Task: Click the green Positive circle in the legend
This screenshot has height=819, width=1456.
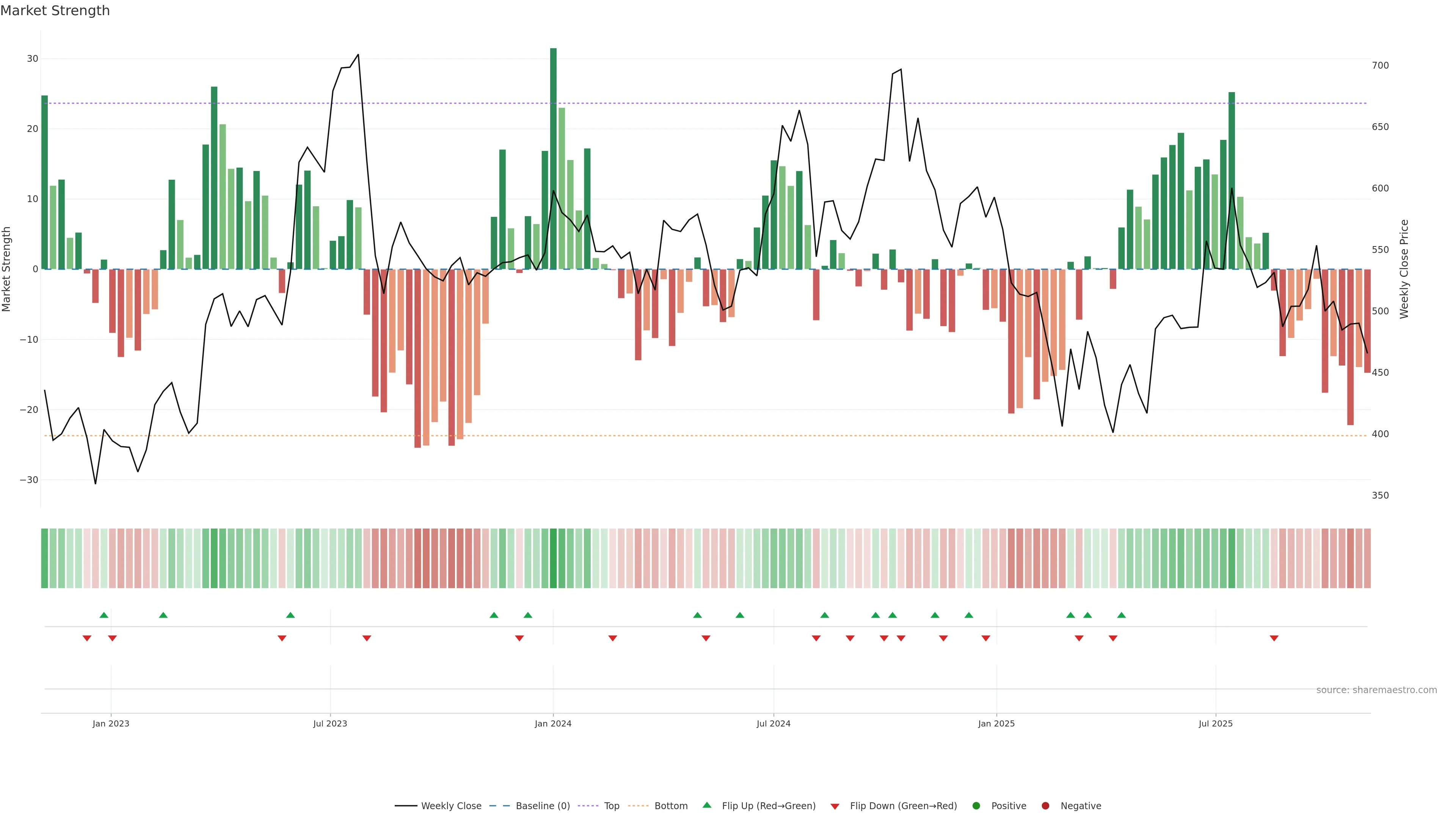Action: [x=976, y=806]
